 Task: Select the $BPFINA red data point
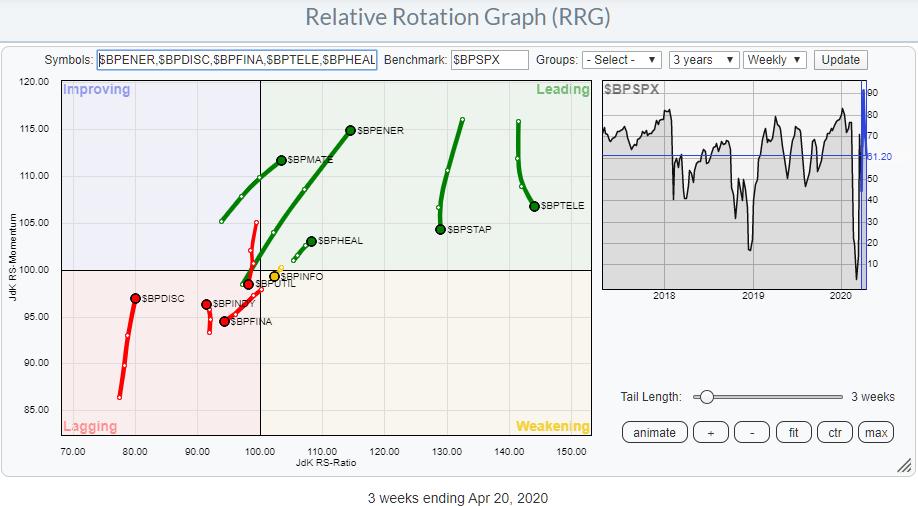point(224,322)
